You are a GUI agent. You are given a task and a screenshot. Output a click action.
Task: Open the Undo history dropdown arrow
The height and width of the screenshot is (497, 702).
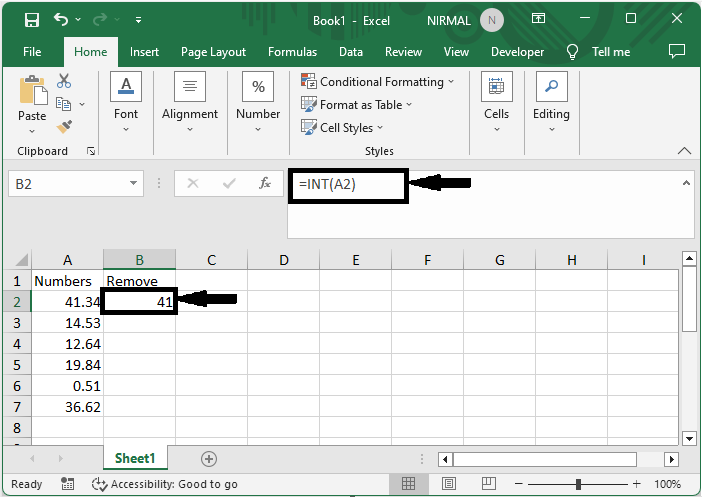click(x=78, y=19)
